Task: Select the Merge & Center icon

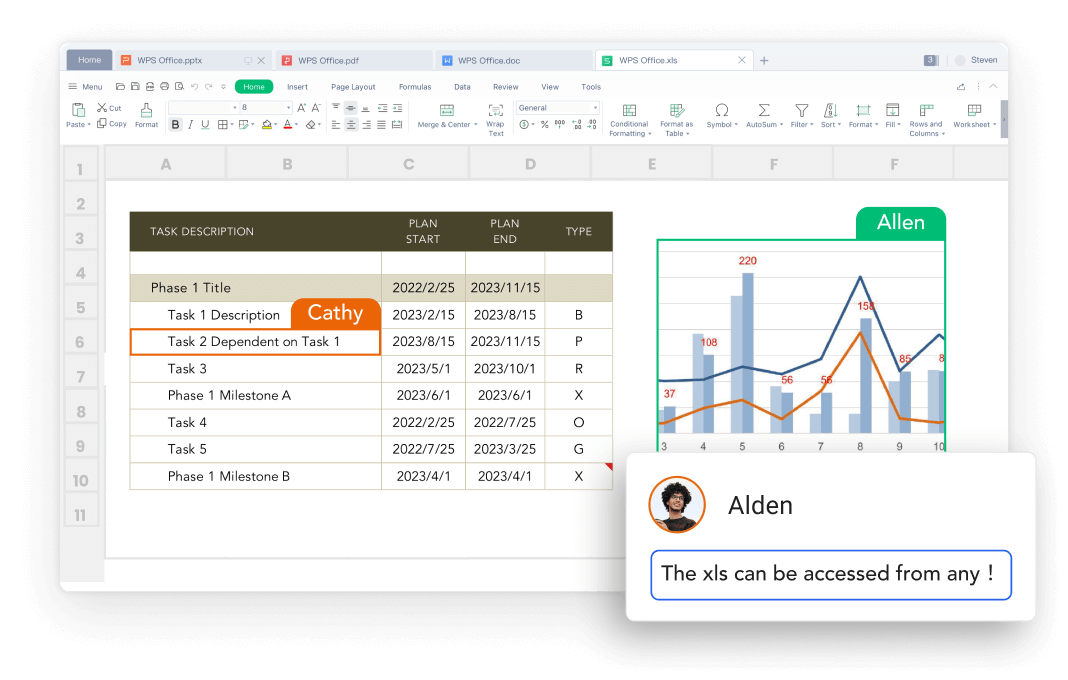Action: 447,110
